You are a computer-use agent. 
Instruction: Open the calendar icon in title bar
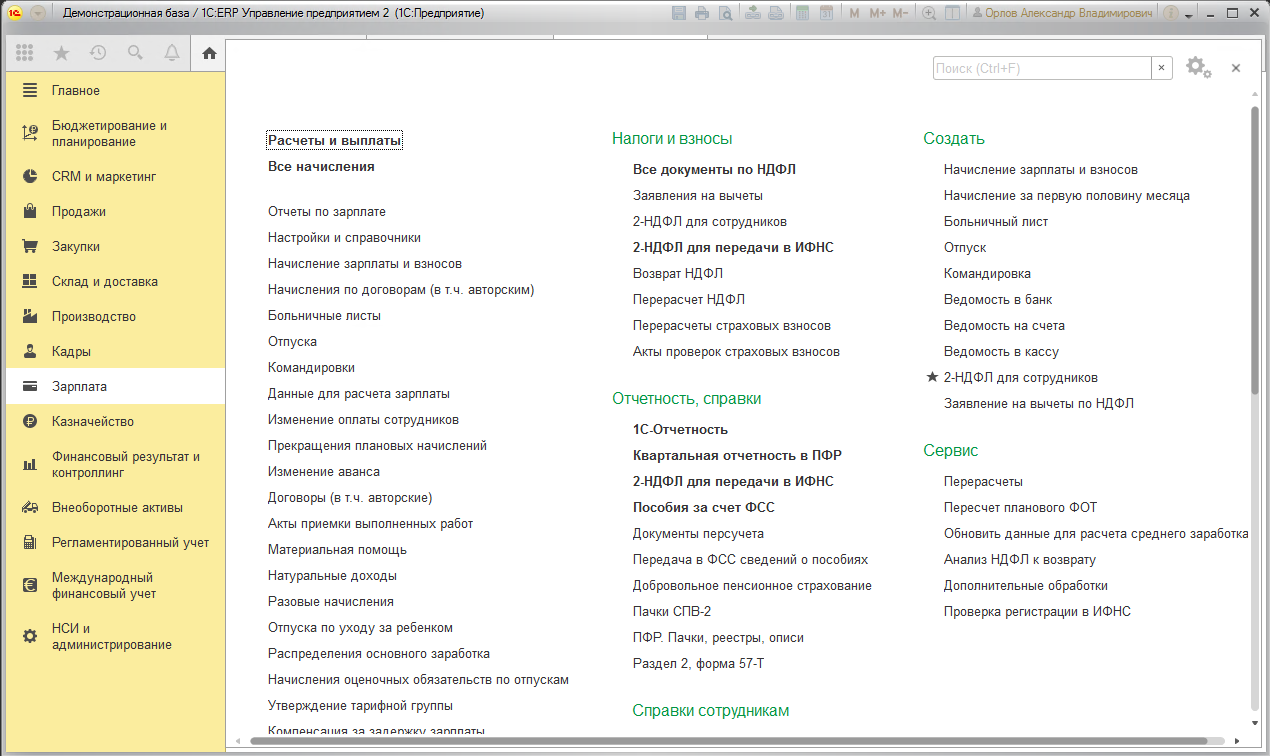click(826, 13)
